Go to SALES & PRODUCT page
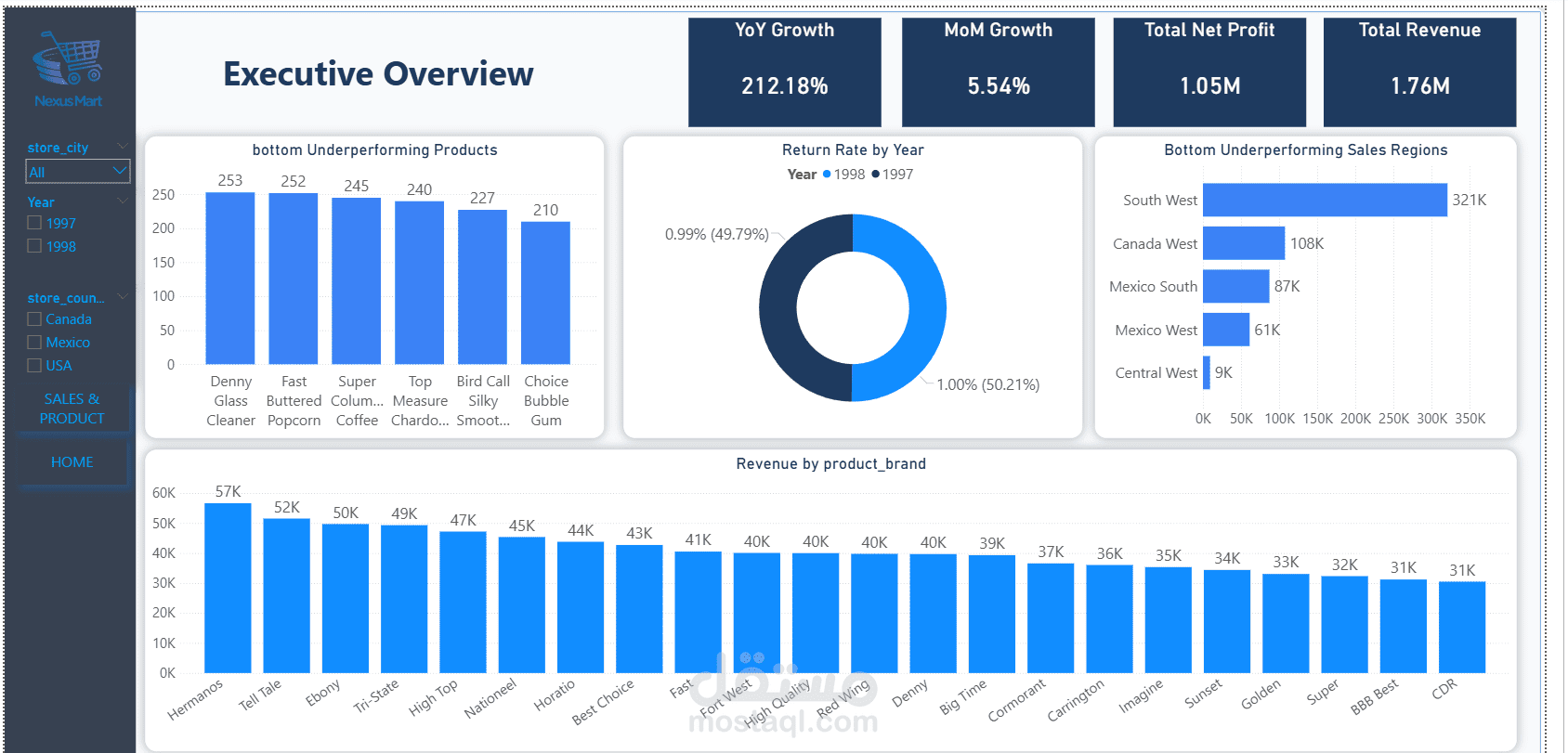The image size is (1568, 753). [72, 409]
